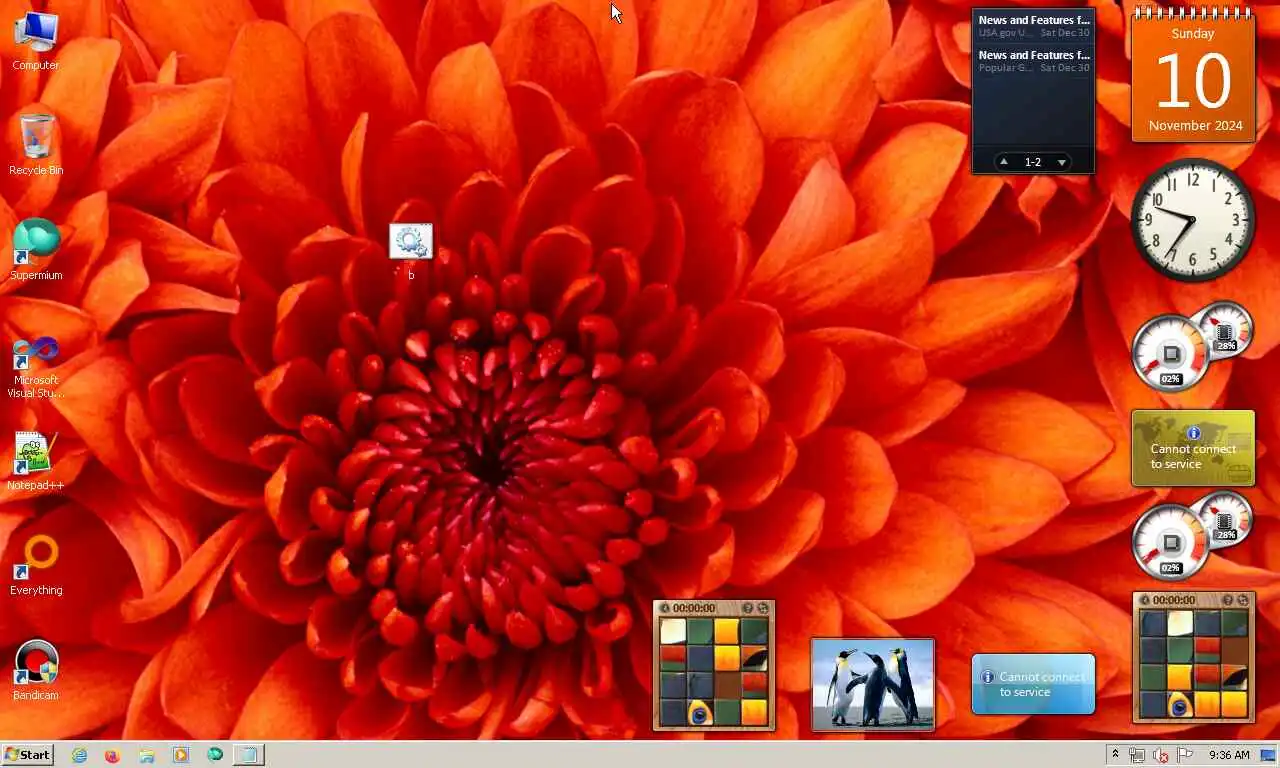The width and height of the screenshot is (1280, 768).
Task: Start timer on puzzle next to penguin slideshow
Action: coord(664,608)
